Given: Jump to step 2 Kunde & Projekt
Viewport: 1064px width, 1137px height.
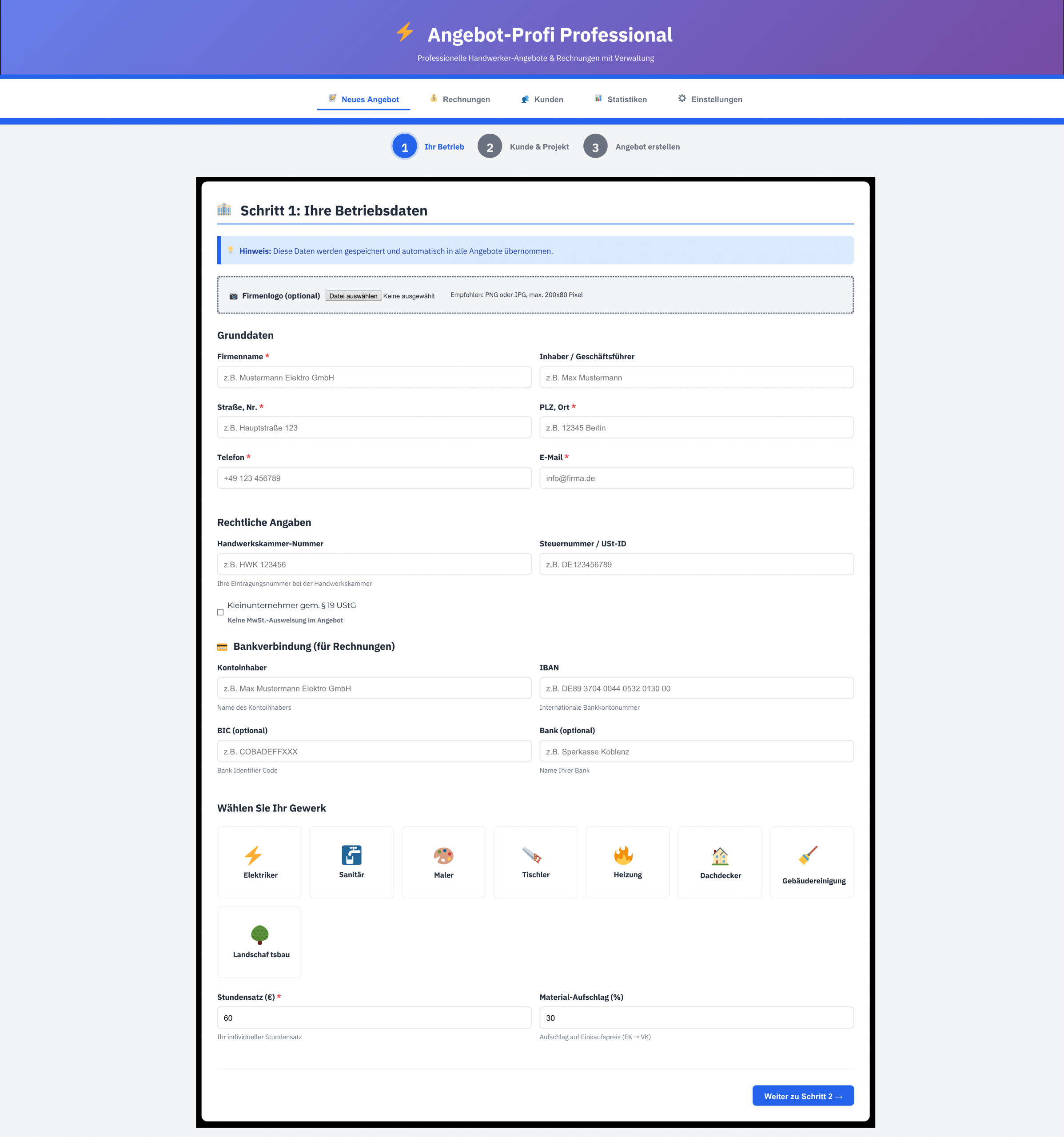Looking at the screenshot, I should click(x=490, y=147).
